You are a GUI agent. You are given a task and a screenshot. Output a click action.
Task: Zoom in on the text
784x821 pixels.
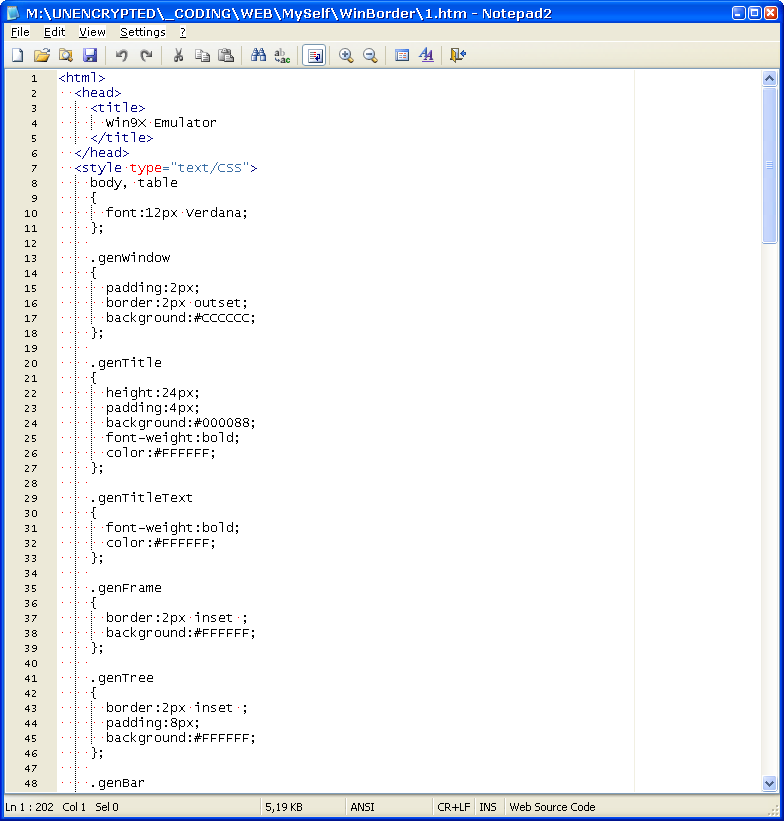[346, 55]
